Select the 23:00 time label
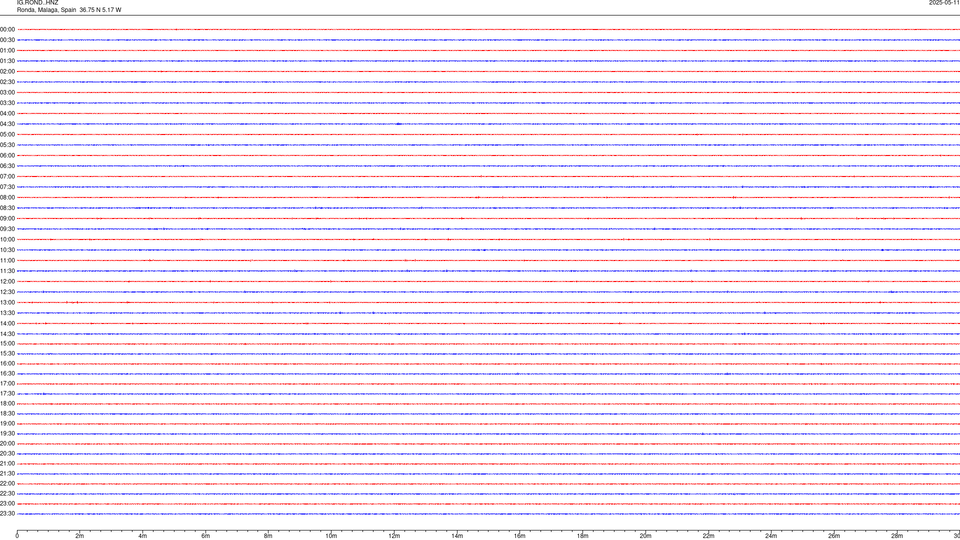Screen dimensions: 960x540 click(7, 503)
